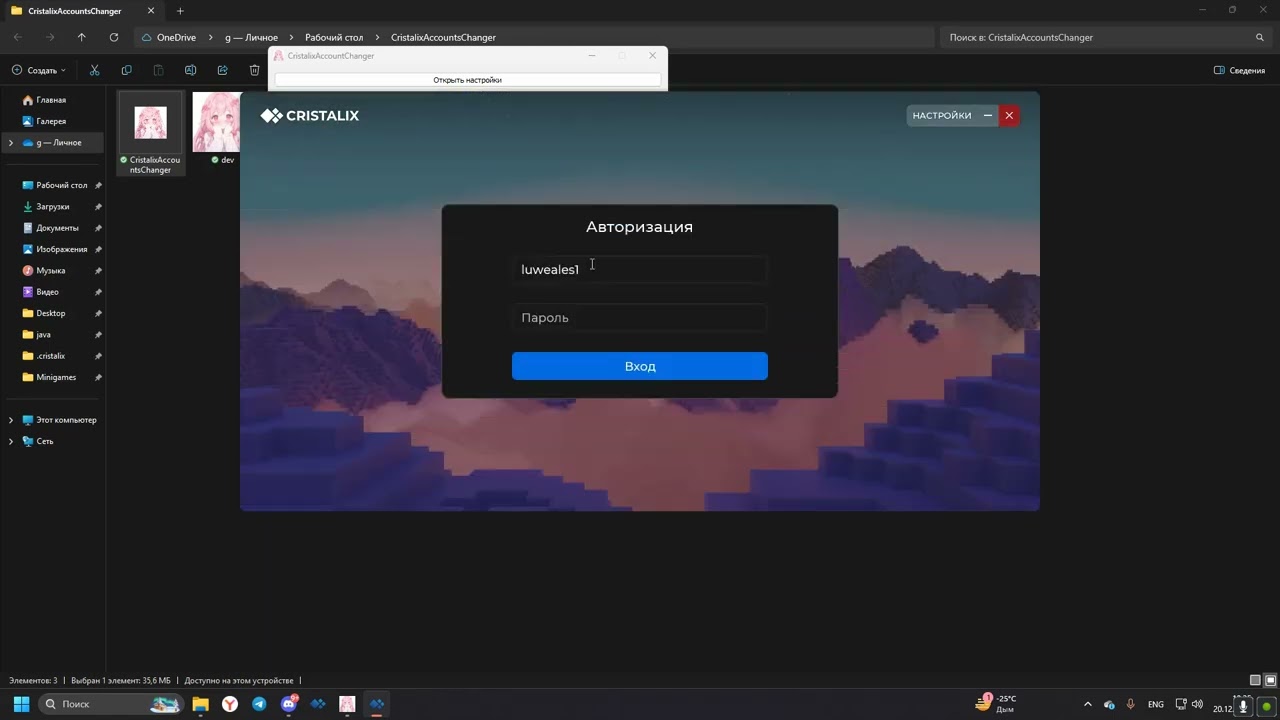
Task: Click the Cristalix logo in the launcher
Action: click(x=310, y=116)
